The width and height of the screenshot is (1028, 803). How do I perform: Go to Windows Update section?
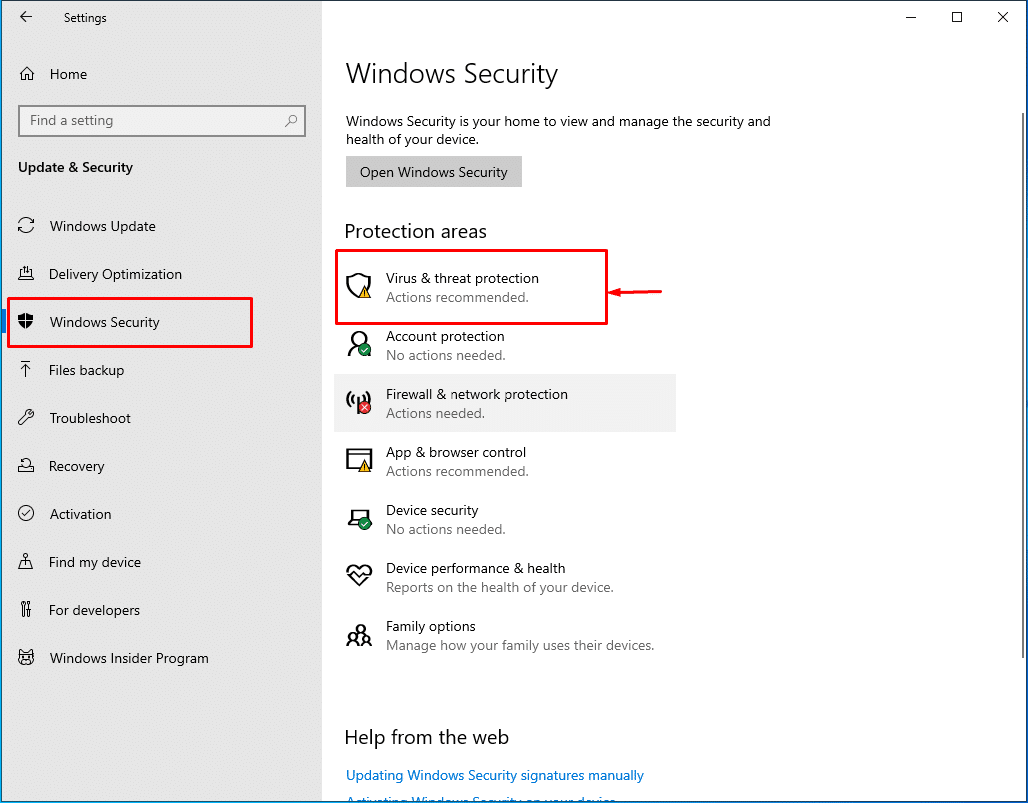pos(103,226)
